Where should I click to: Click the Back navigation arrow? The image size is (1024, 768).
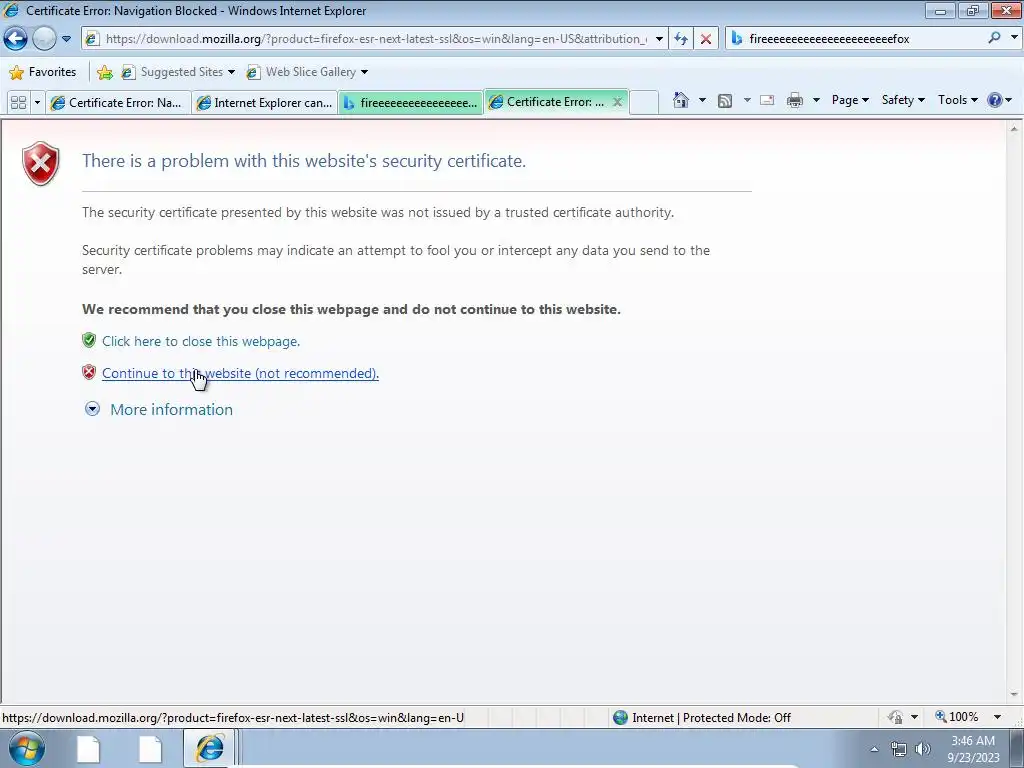tap(16, 39)
